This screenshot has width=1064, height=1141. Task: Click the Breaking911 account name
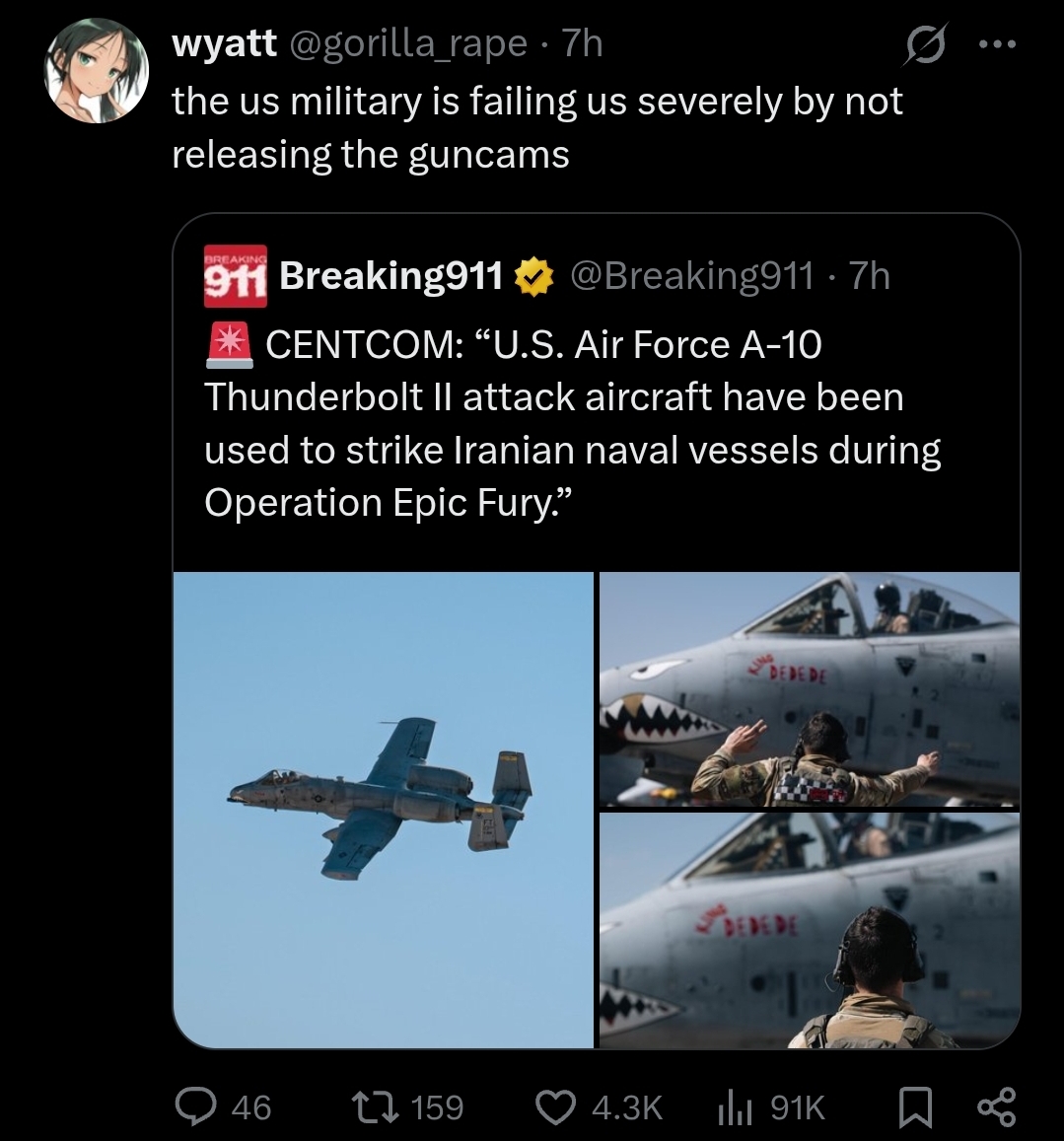(391, 277)
